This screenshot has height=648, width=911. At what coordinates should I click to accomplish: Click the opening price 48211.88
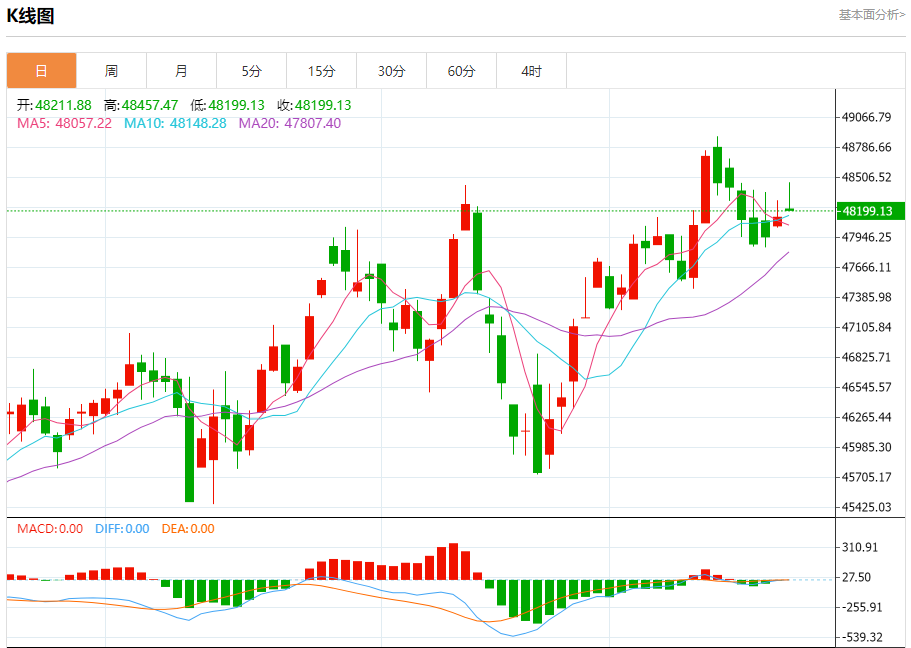pyautogui.click(x=63, y=105)
